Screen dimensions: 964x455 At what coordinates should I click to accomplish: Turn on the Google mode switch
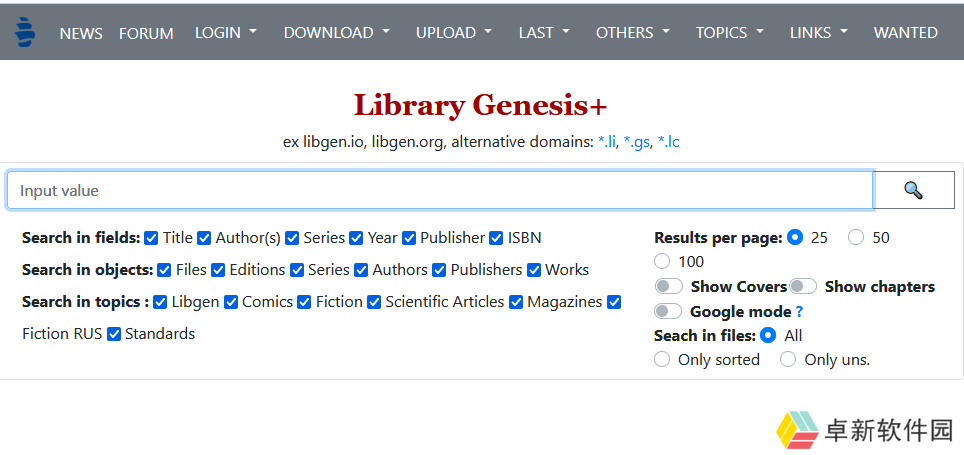tap(669, 311)
